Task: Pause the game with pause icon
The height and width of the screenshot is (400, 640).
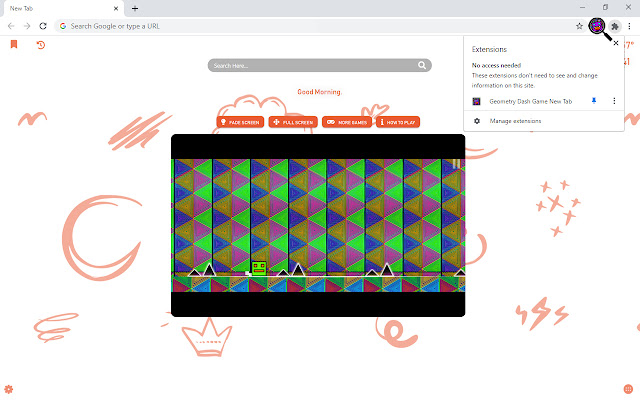Action: [x=456, y=164]
